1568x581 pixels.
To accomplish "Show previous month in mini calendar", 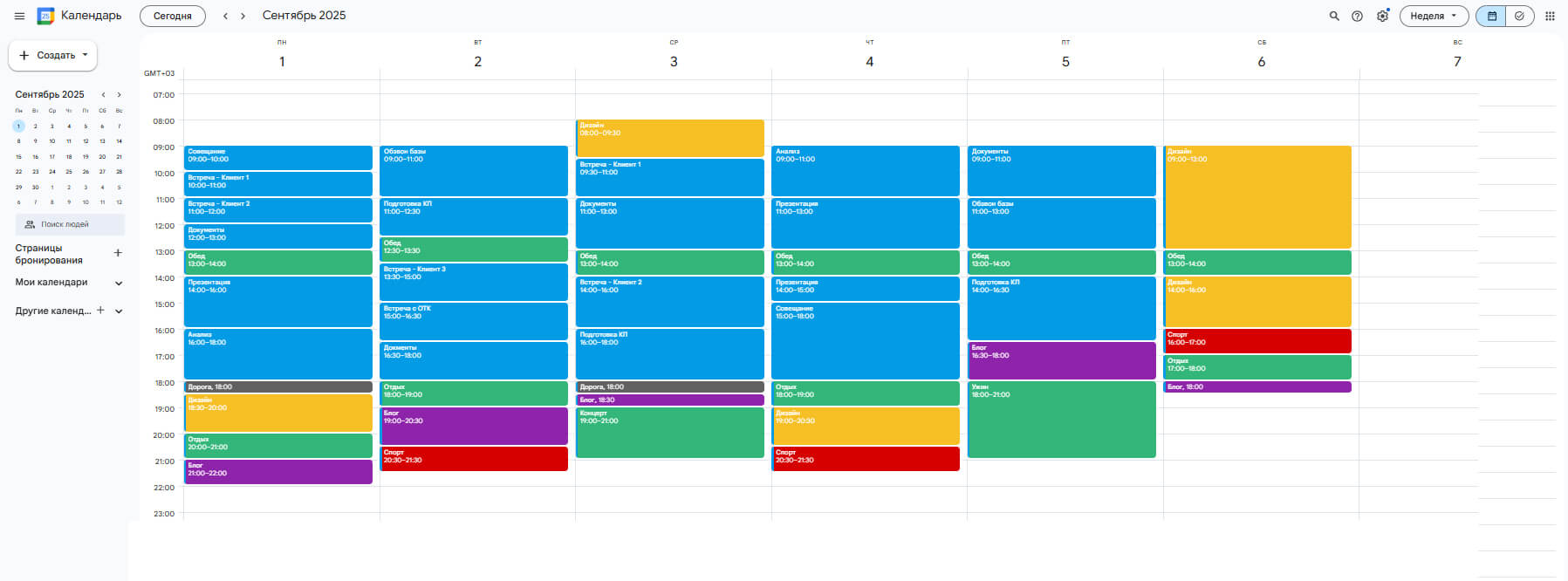I will tap(103, 94).
